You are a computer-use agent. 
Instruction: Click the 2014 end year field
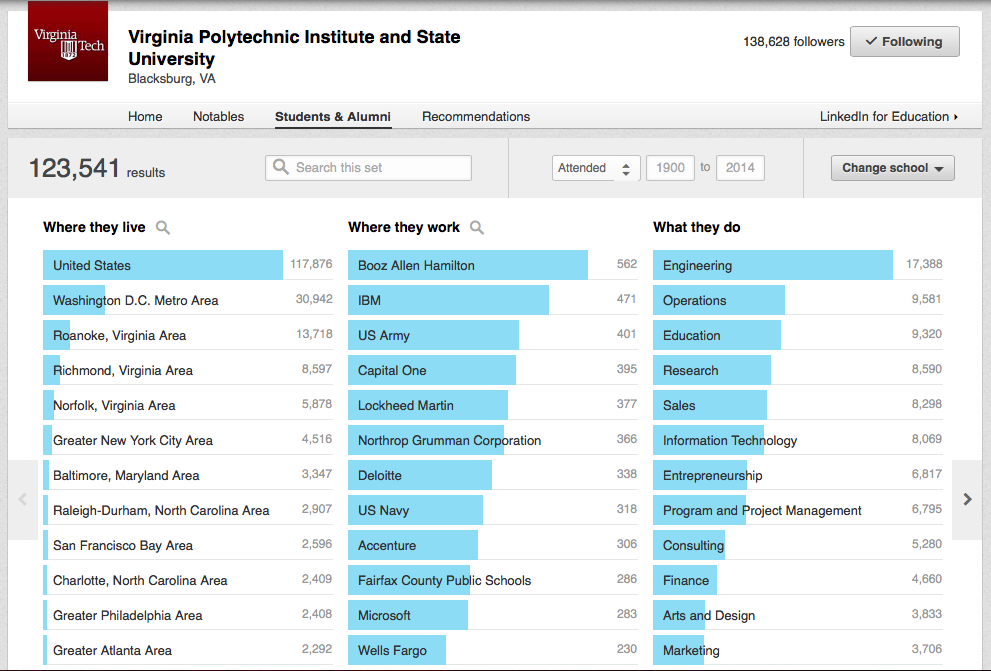pyautogui.click(x=740, y=168)
